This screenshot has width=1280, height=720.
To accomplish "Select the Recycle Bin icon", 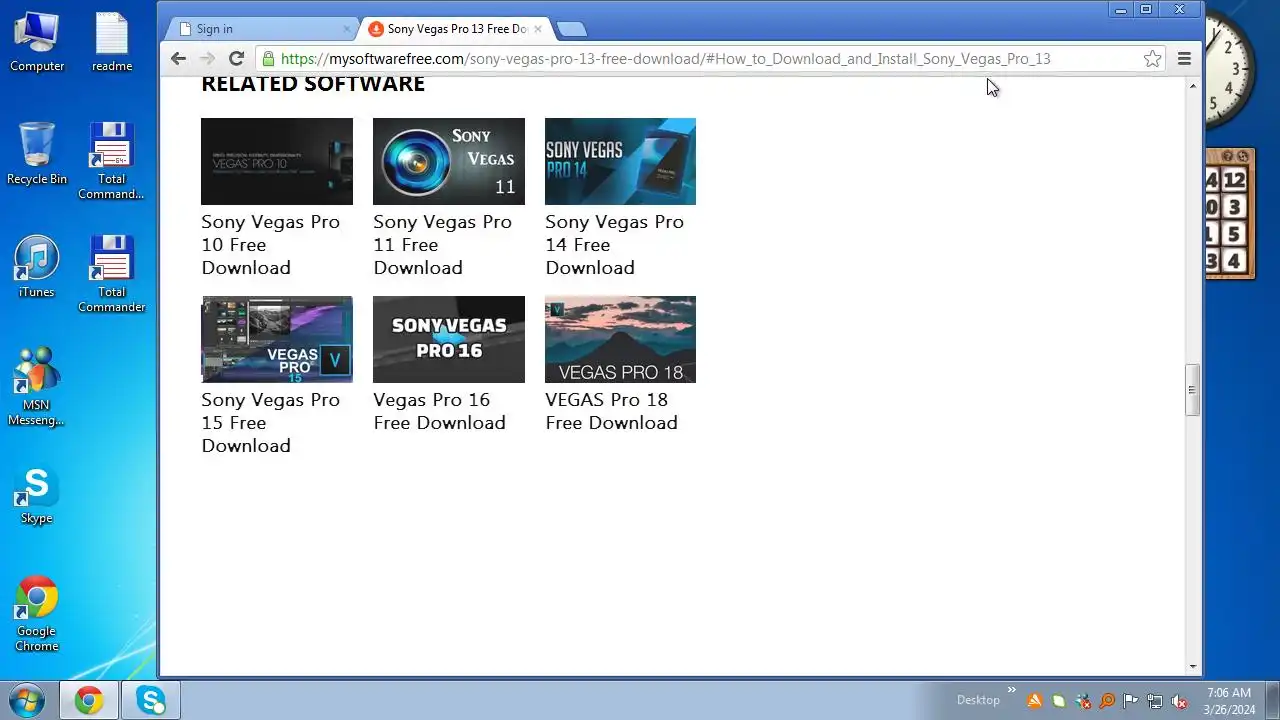I will (x=37, y=154).
